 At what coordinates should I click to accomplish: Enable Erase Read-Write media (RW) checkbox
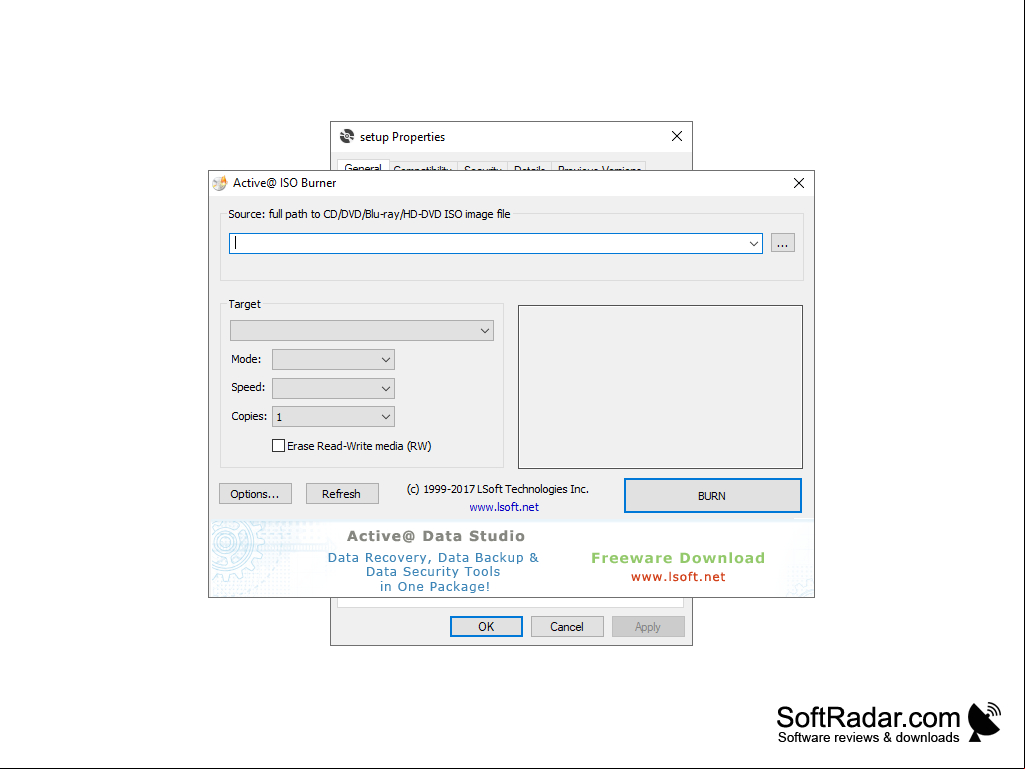click(x=278, y=446)
